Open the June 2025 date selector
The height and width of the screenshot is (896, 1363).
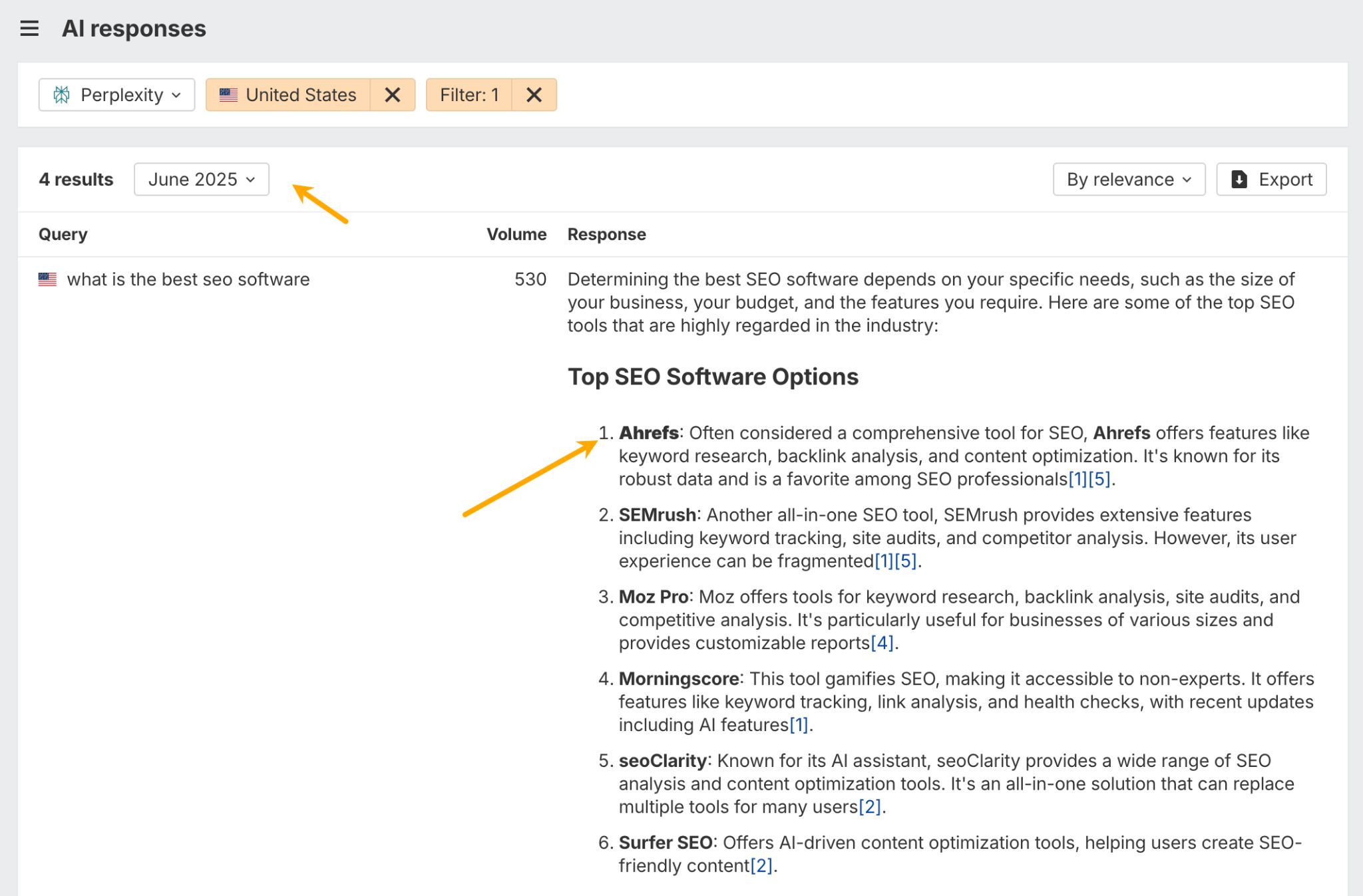[200, 179]
